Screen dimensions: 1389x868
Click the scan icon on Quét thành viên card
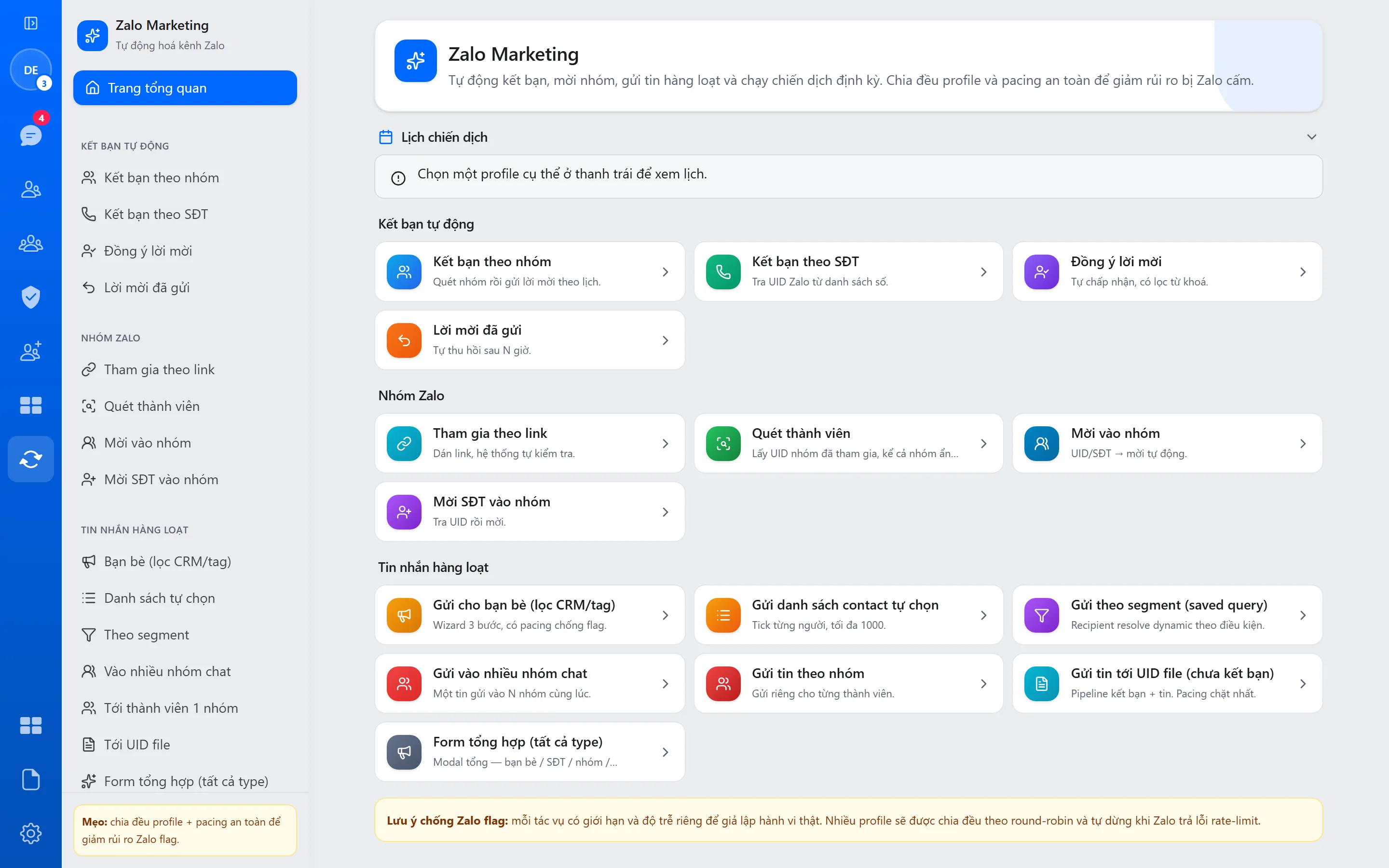pyautogui.click(x=723, y=443)
